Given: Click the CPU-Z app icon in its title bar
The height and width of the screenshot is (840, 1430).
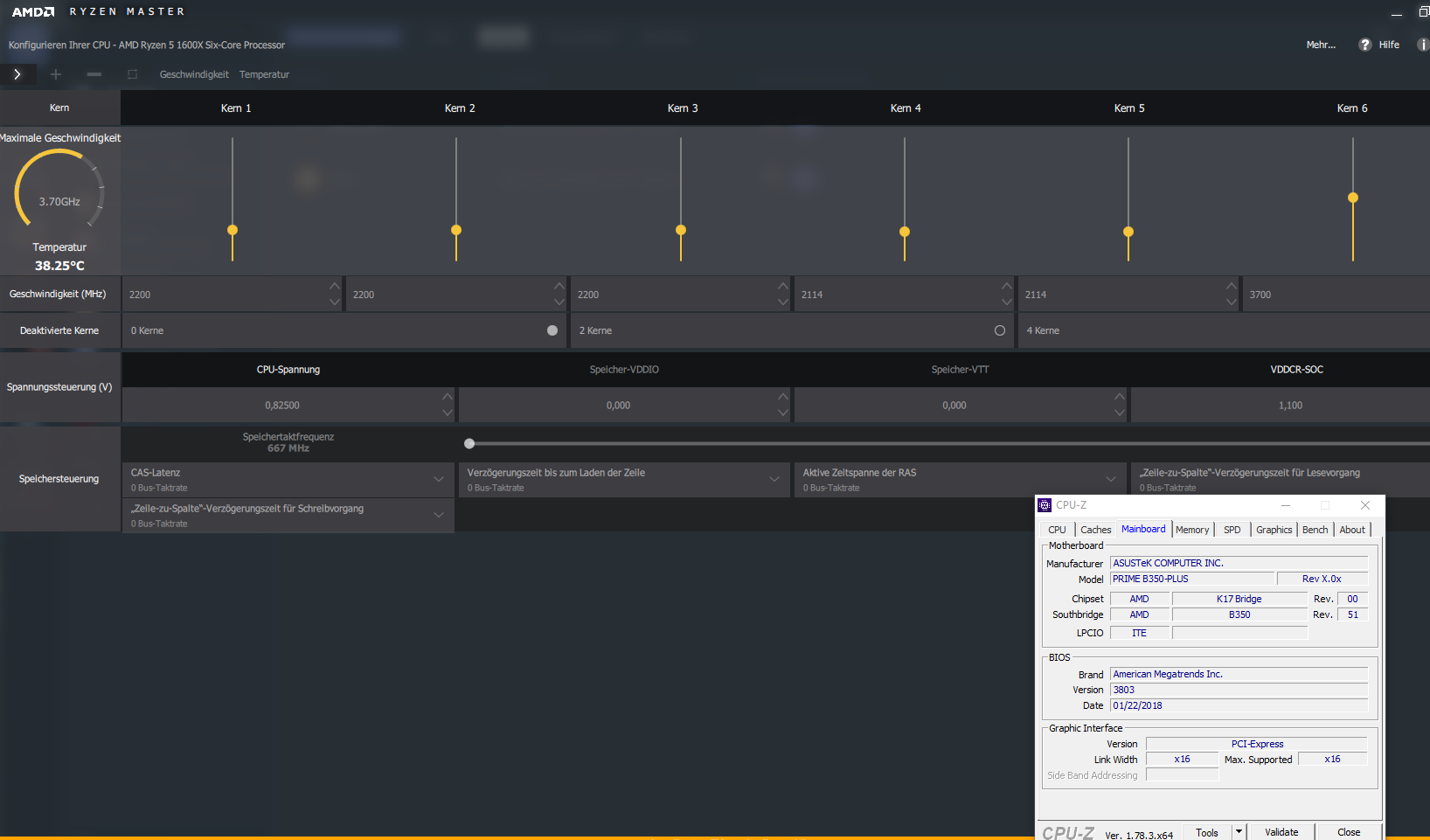Looking at the screenshot, I should [x=1045, y=505].
